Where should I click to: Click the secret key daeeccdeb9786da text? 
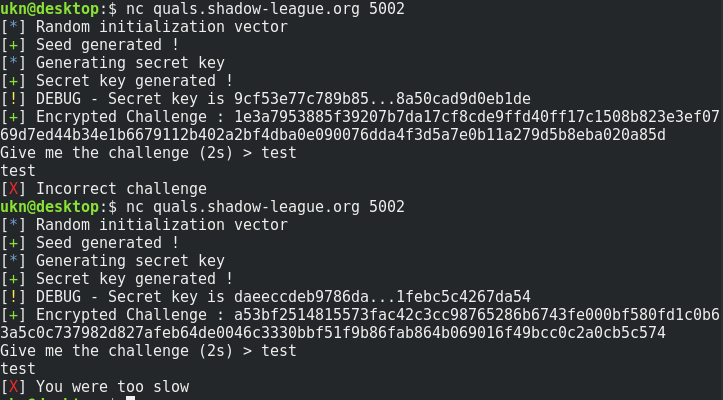pyautogui.click(x=382, y=297)
